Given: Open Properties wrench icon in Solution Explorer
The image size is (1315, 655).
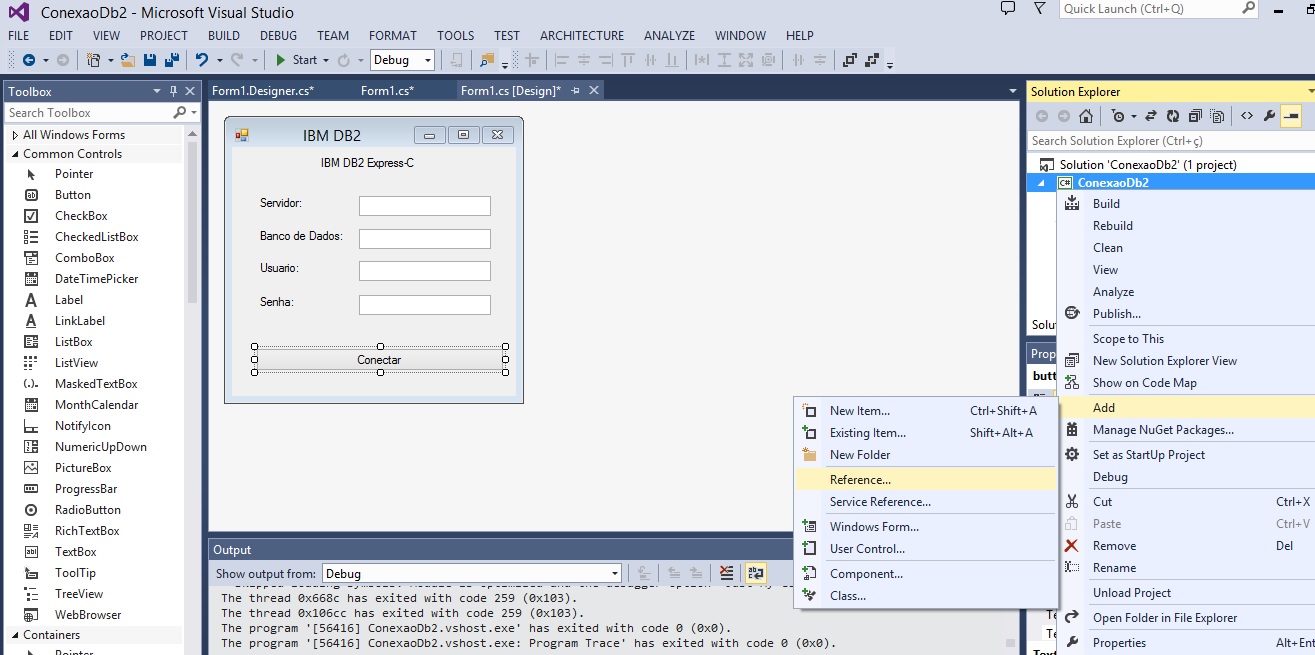Looking at the screenshot, I should pos(1269,116).
